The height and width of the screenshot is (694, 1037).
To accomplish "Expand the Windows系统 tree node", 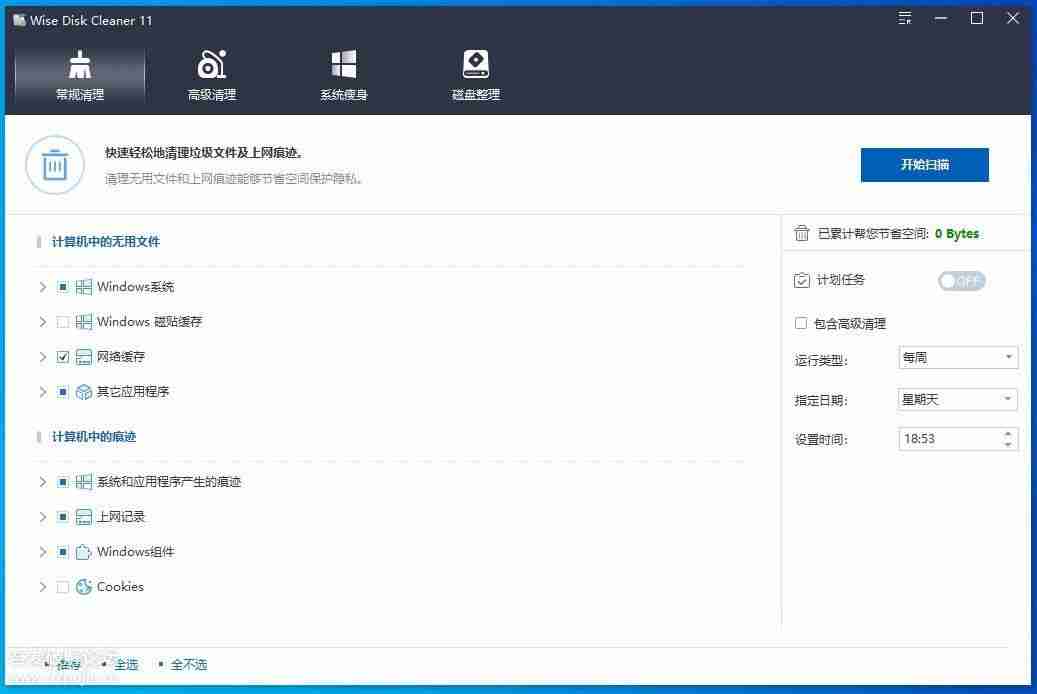I will pos(43,287).
